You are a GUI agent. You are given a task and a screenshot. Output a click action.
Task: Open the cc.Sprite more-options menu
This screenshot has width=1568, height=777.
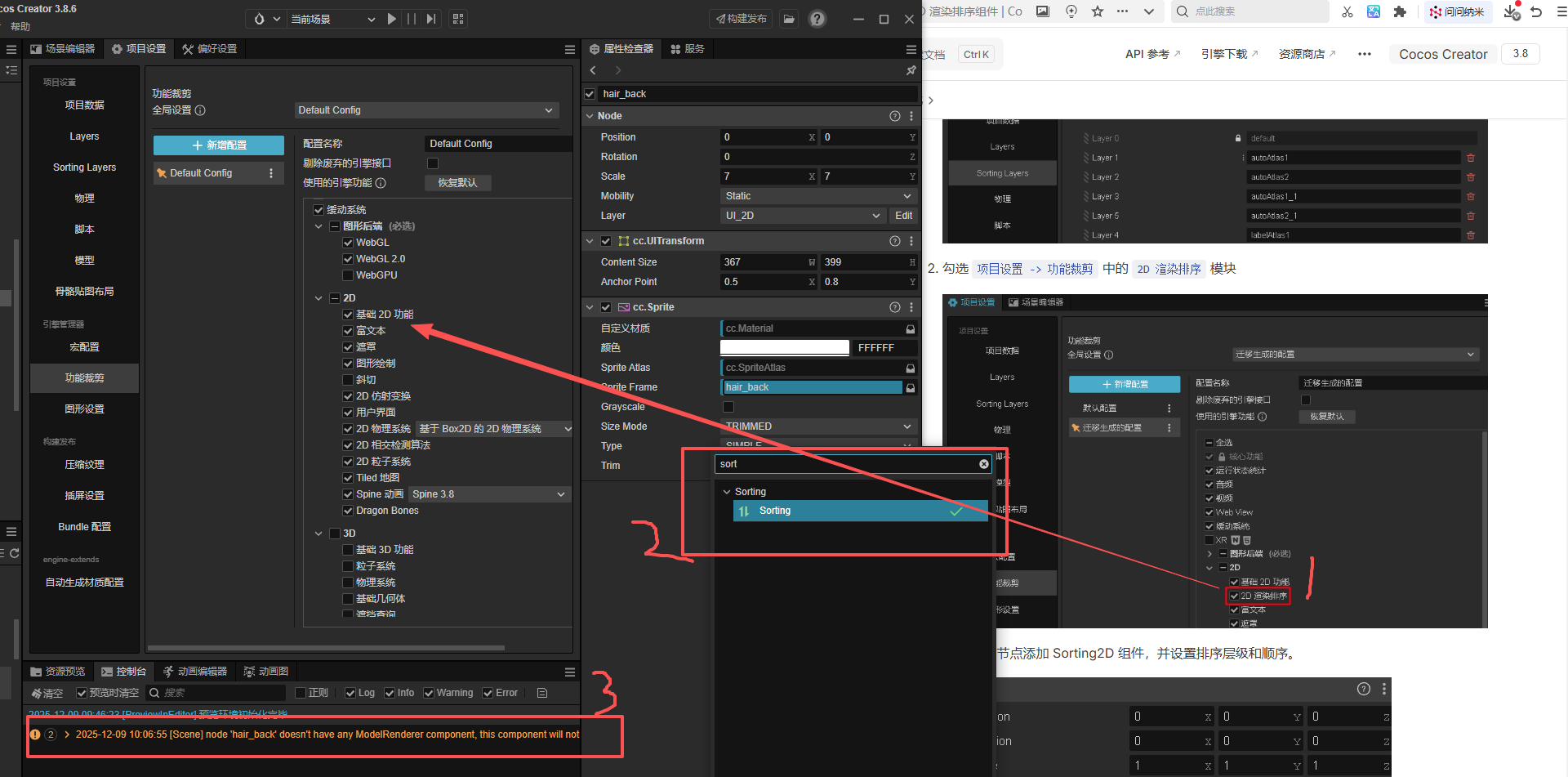[x=911, y=307]
